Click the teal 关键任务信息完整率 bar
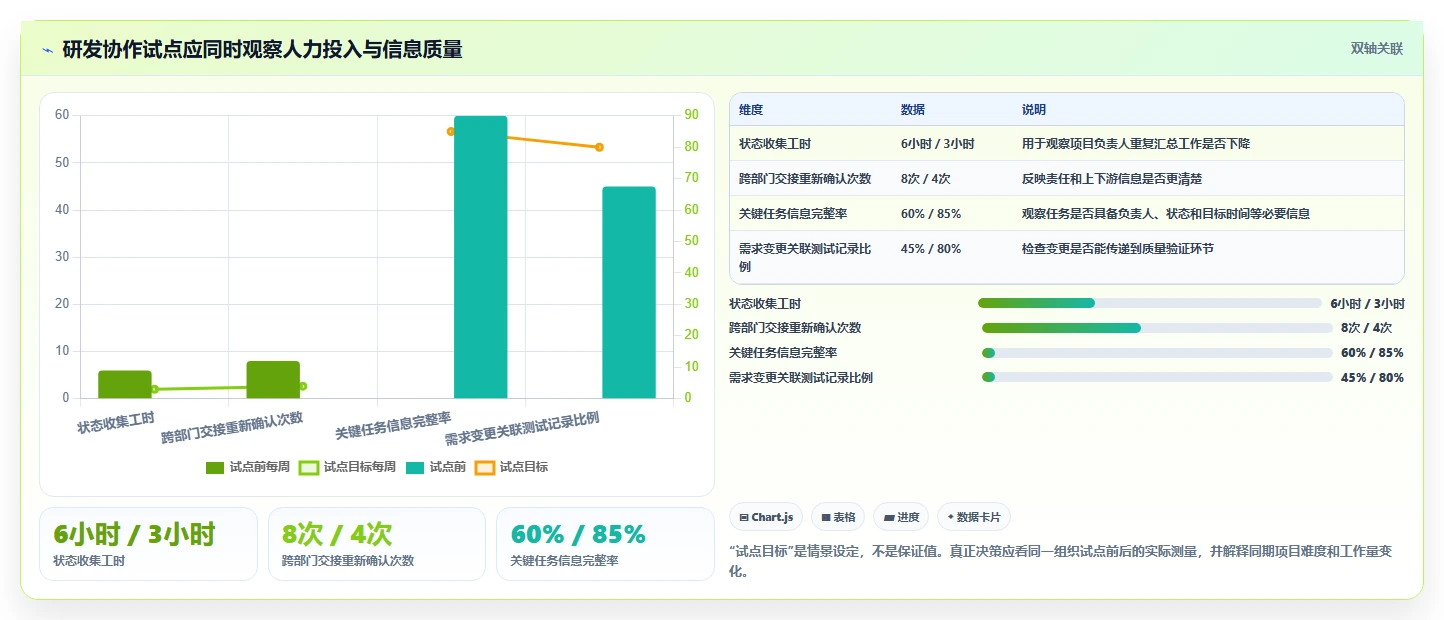Viewport: 1444px width, 620px height. click(480, 257)
